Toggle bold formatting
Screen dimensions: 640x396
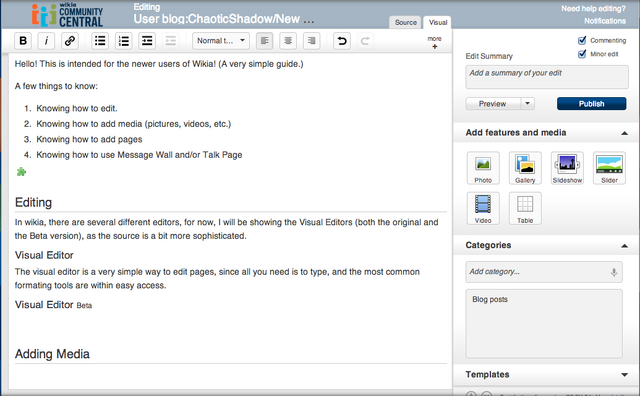pyautogui.click(x=23, y=41)
